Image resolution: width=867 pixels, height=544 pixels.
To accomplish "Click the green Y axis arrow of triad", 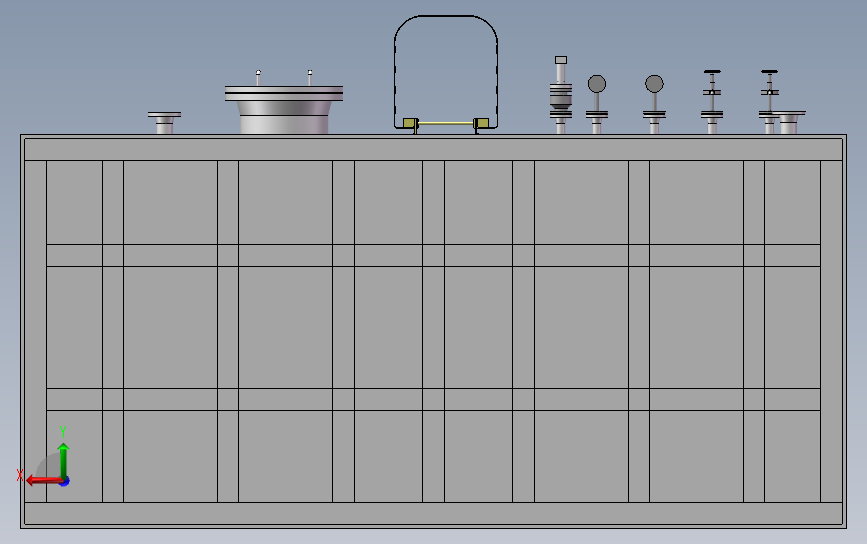I will pyautogui.click(x=63, y=460).
